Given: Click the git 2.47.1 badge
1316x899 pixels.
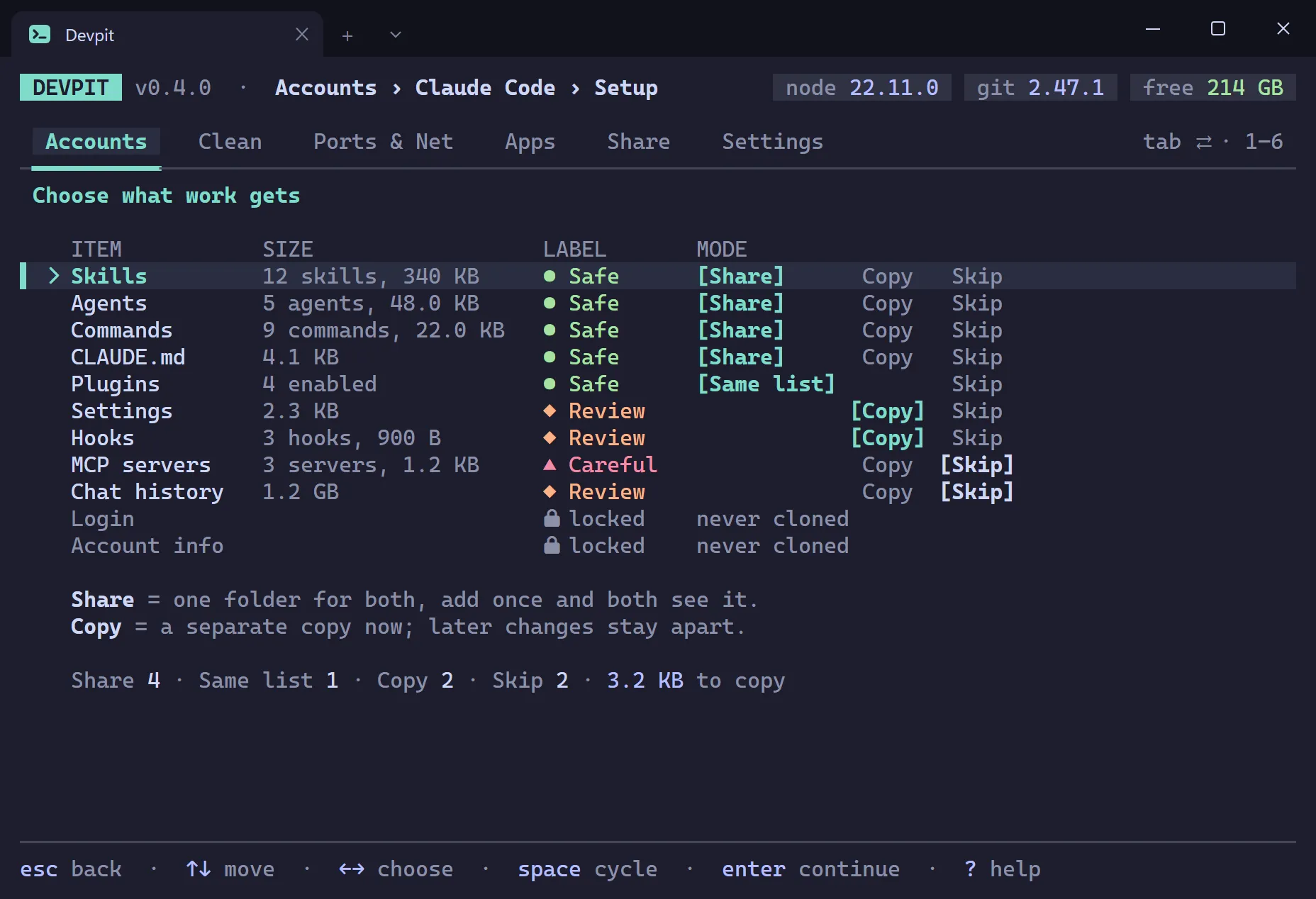Looking at the screenshot, I should pos(1040,87).
